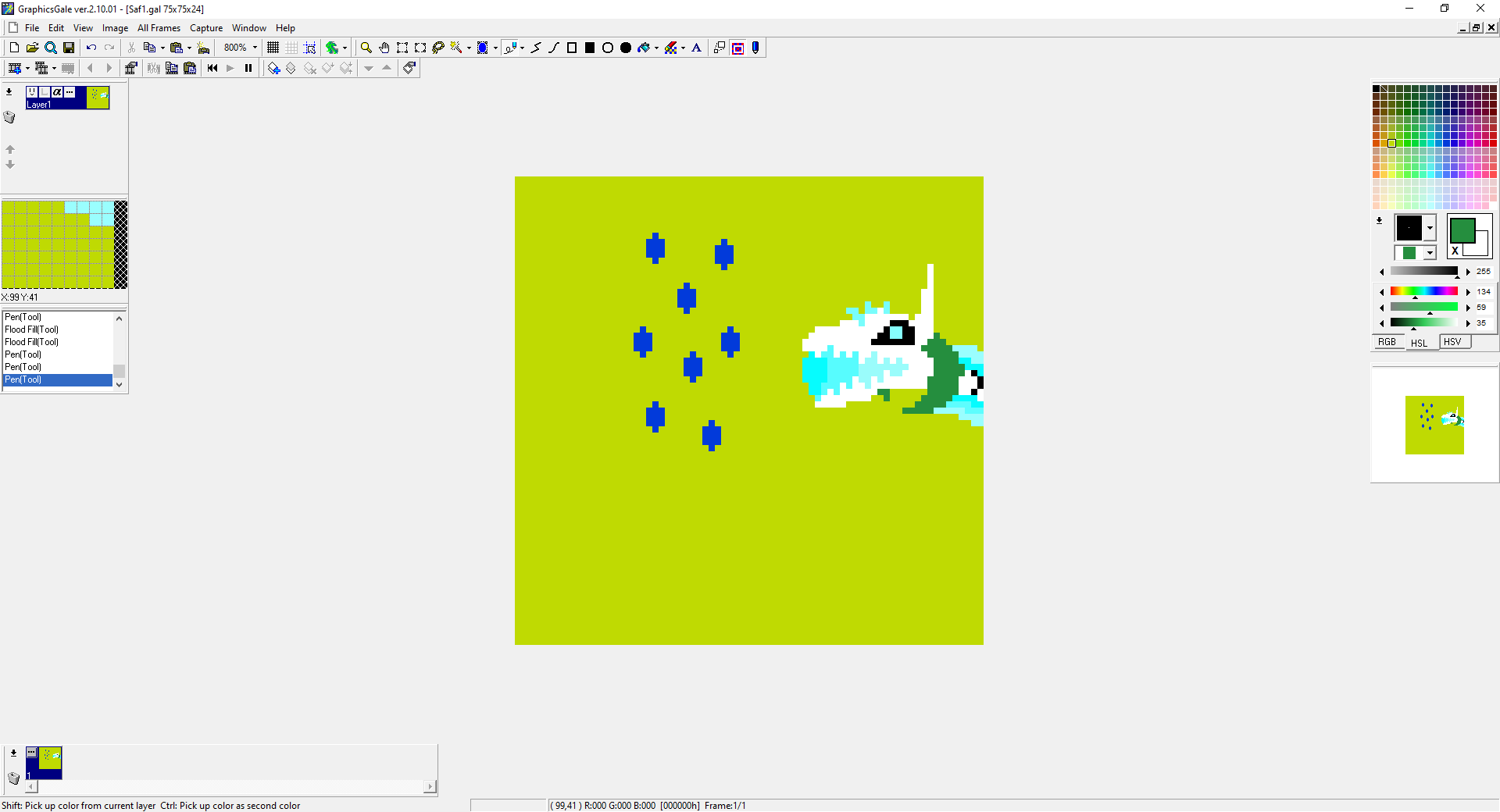Image resolution: width=1500 pixels, height=812 pixels.
Task: Switch to the HSV color tab
Action: click(x=1452, y=342)
